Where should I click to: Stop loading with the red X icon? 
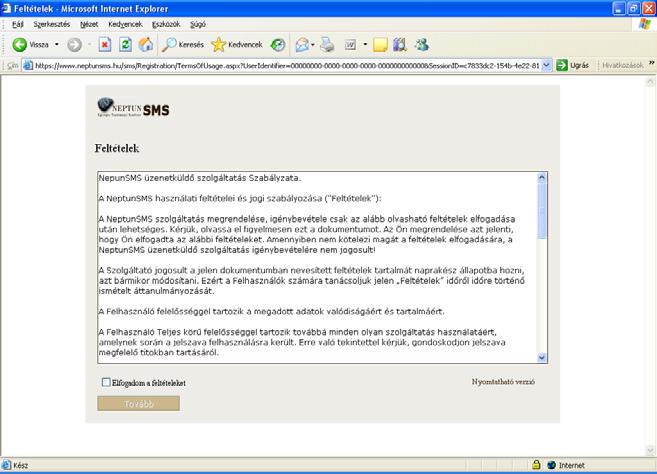coord(105,44)
